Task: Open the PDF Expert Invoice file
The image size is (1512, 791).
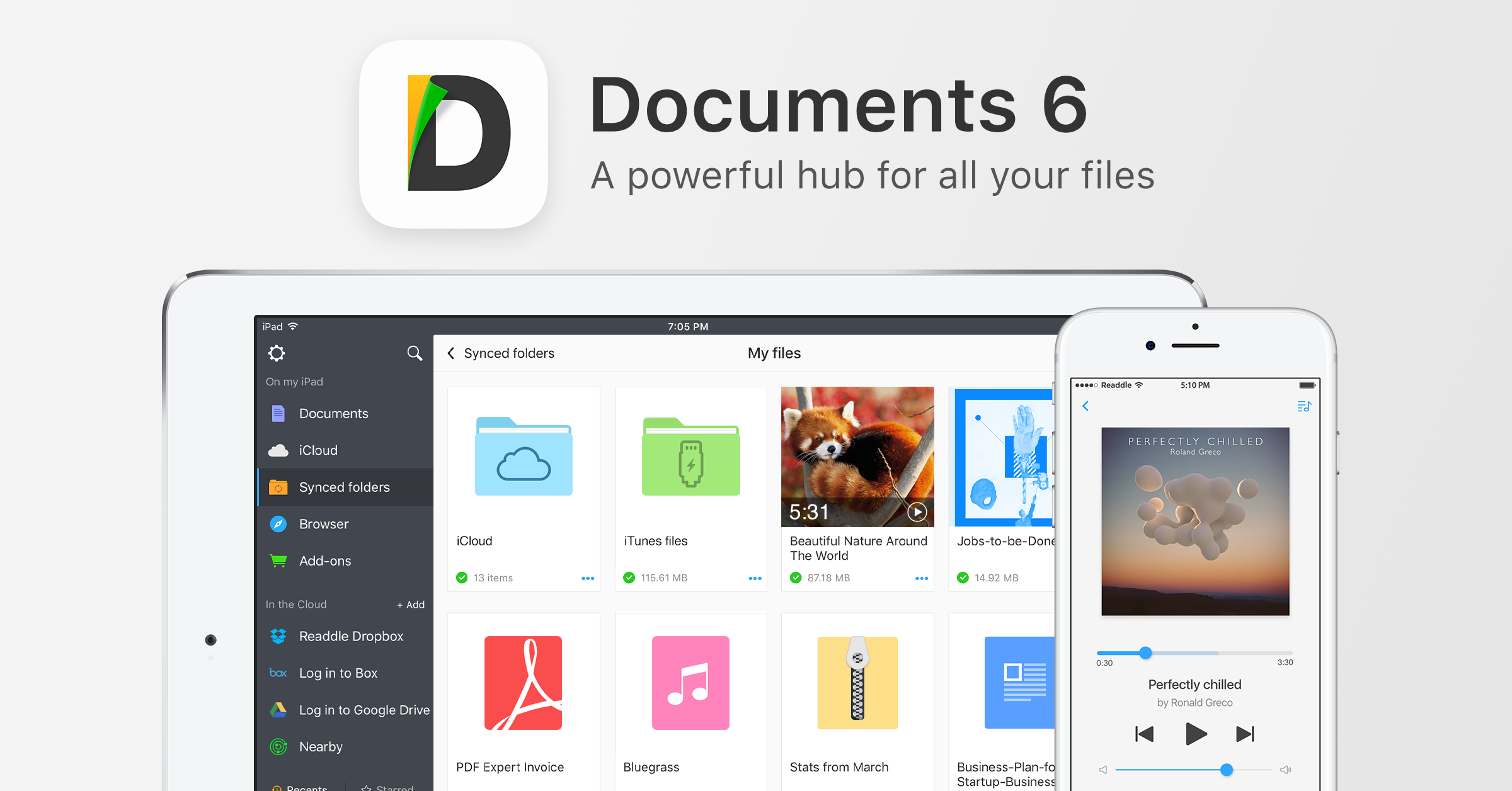Action: tap(523, 683)
